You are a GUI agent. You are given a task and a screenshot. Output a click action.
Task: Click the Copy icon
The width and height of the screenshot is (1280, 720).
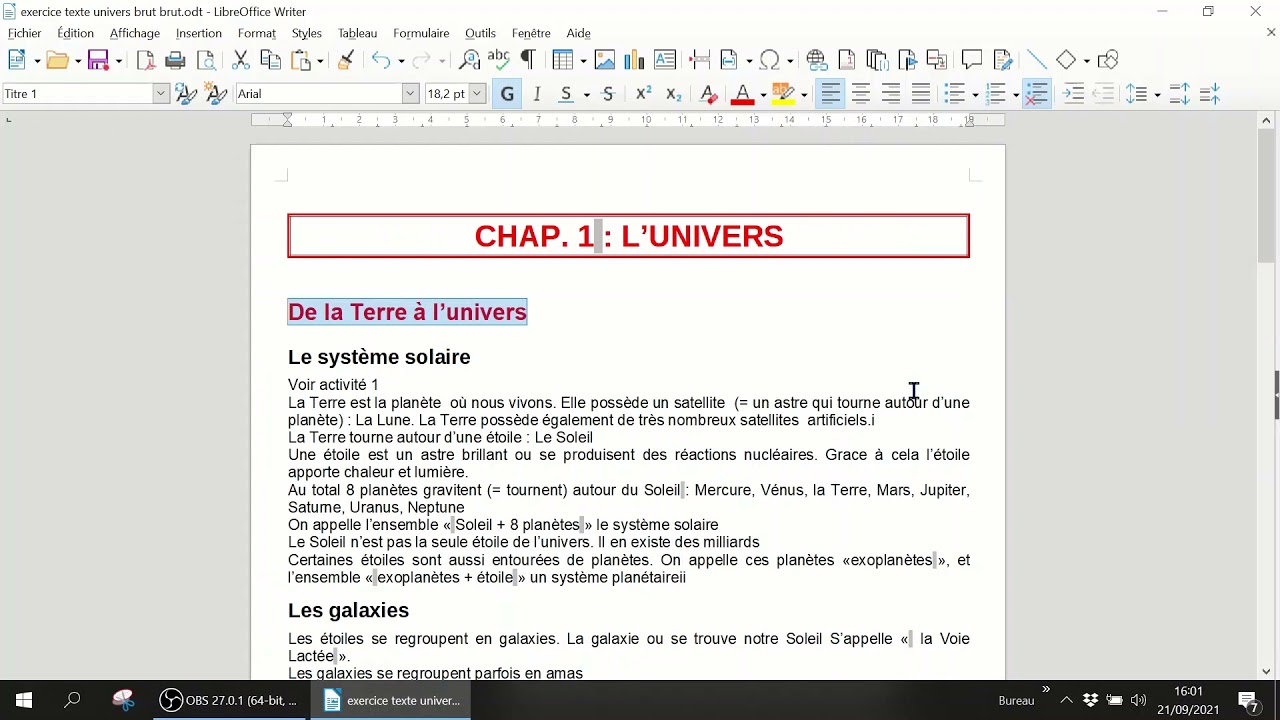click(x=269, y=60)
